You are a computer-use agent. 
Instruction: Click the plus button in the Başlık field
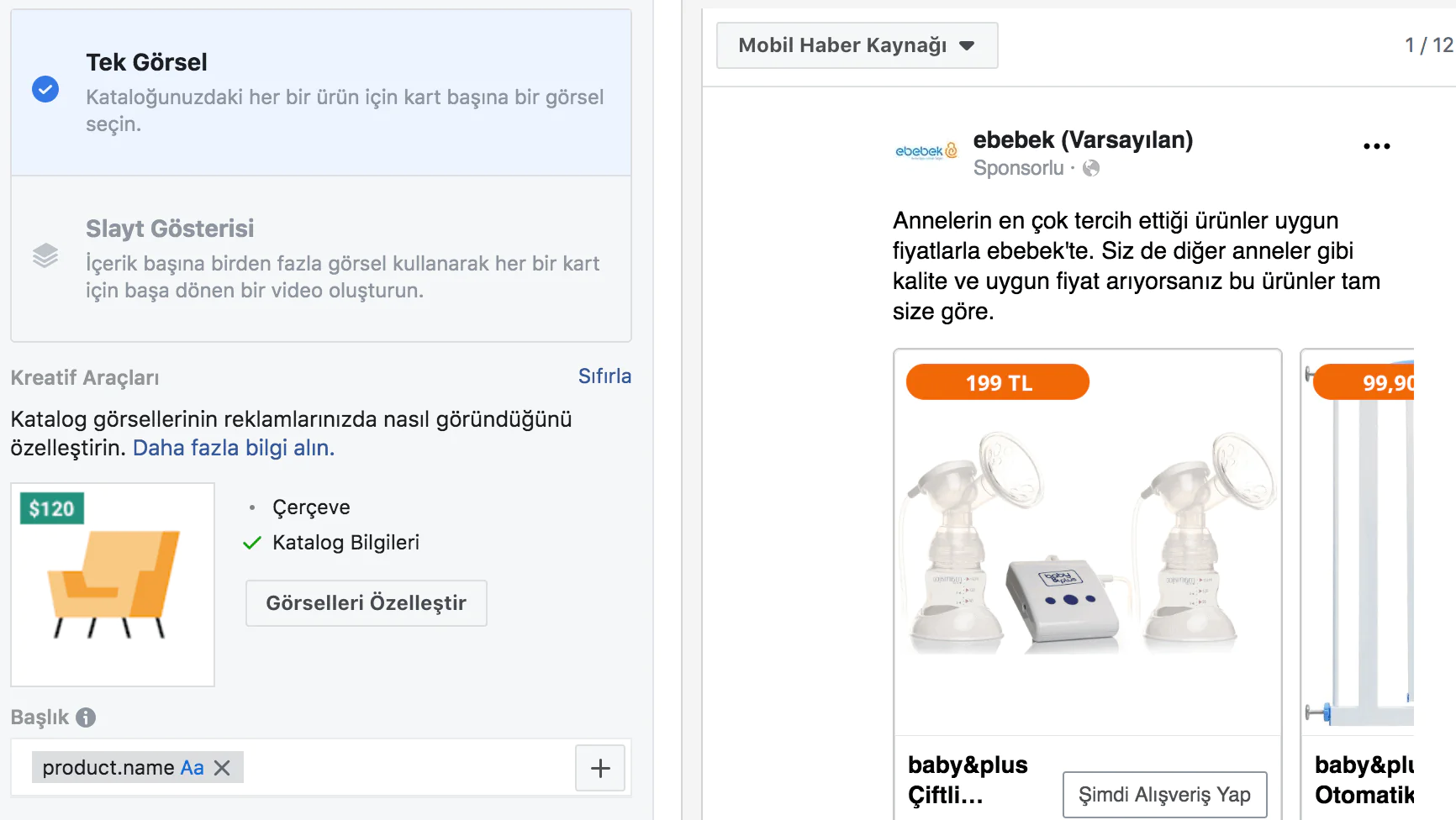click(x=600, y=768)
